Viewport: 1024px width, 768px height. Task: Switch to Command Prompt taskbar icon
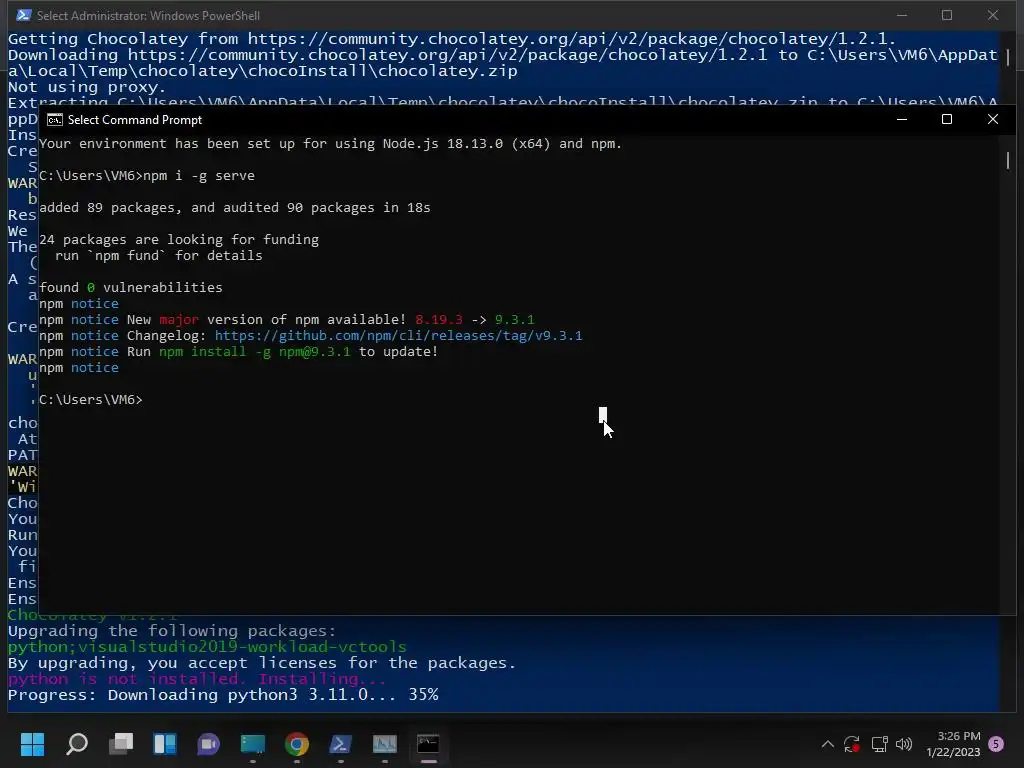tap(428, 744)
